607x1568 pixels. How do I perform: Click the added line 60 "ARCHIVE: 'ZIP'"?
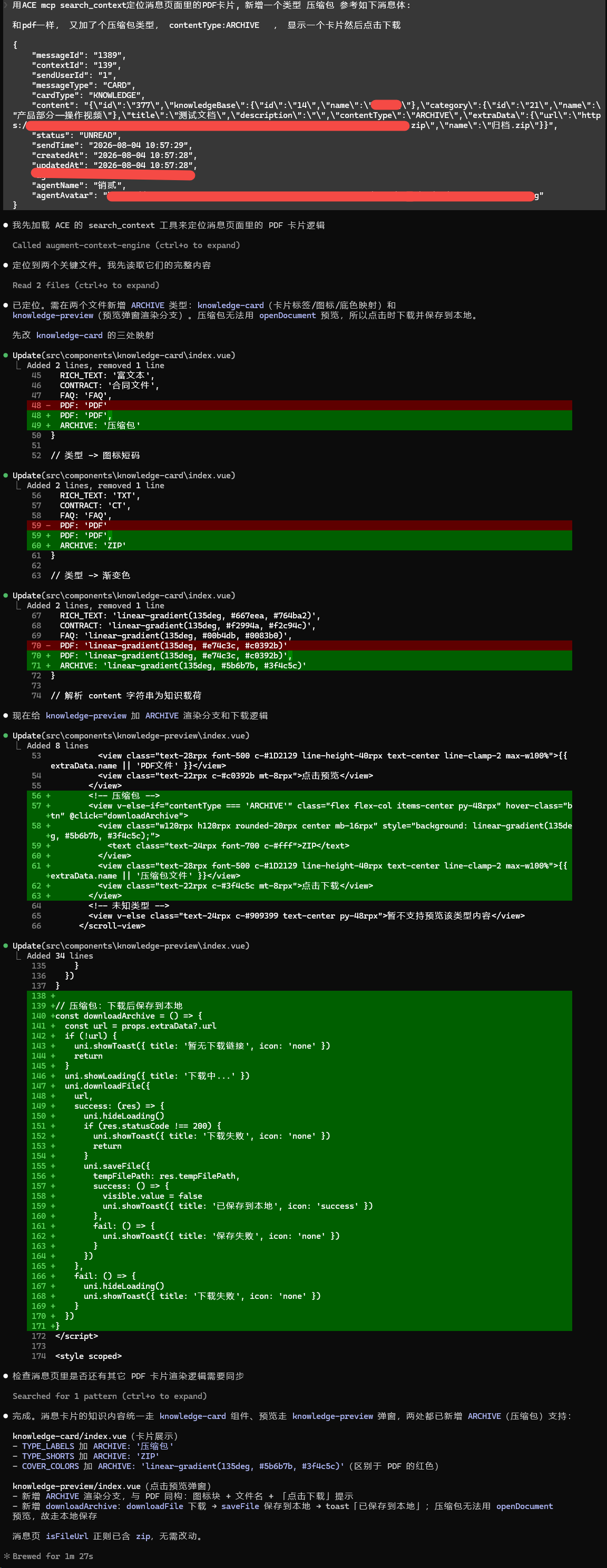(299, 545)
